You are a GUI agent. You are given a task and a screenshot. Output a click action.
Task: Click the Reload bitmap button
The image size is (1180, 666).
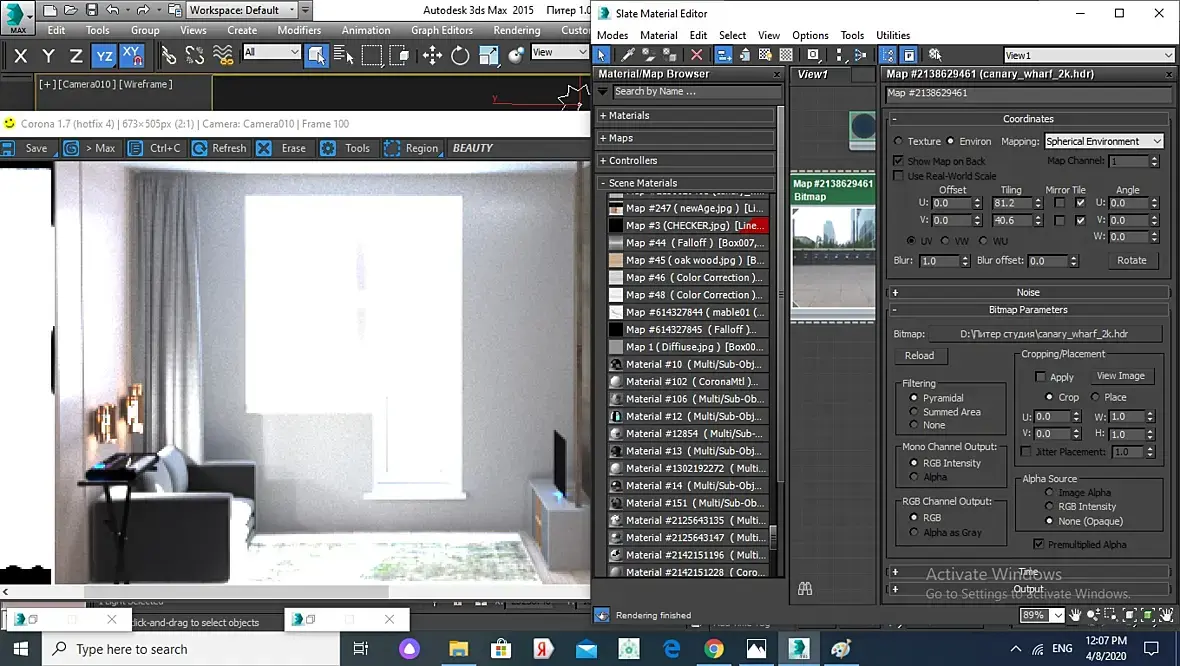click(x=920, y=355)
